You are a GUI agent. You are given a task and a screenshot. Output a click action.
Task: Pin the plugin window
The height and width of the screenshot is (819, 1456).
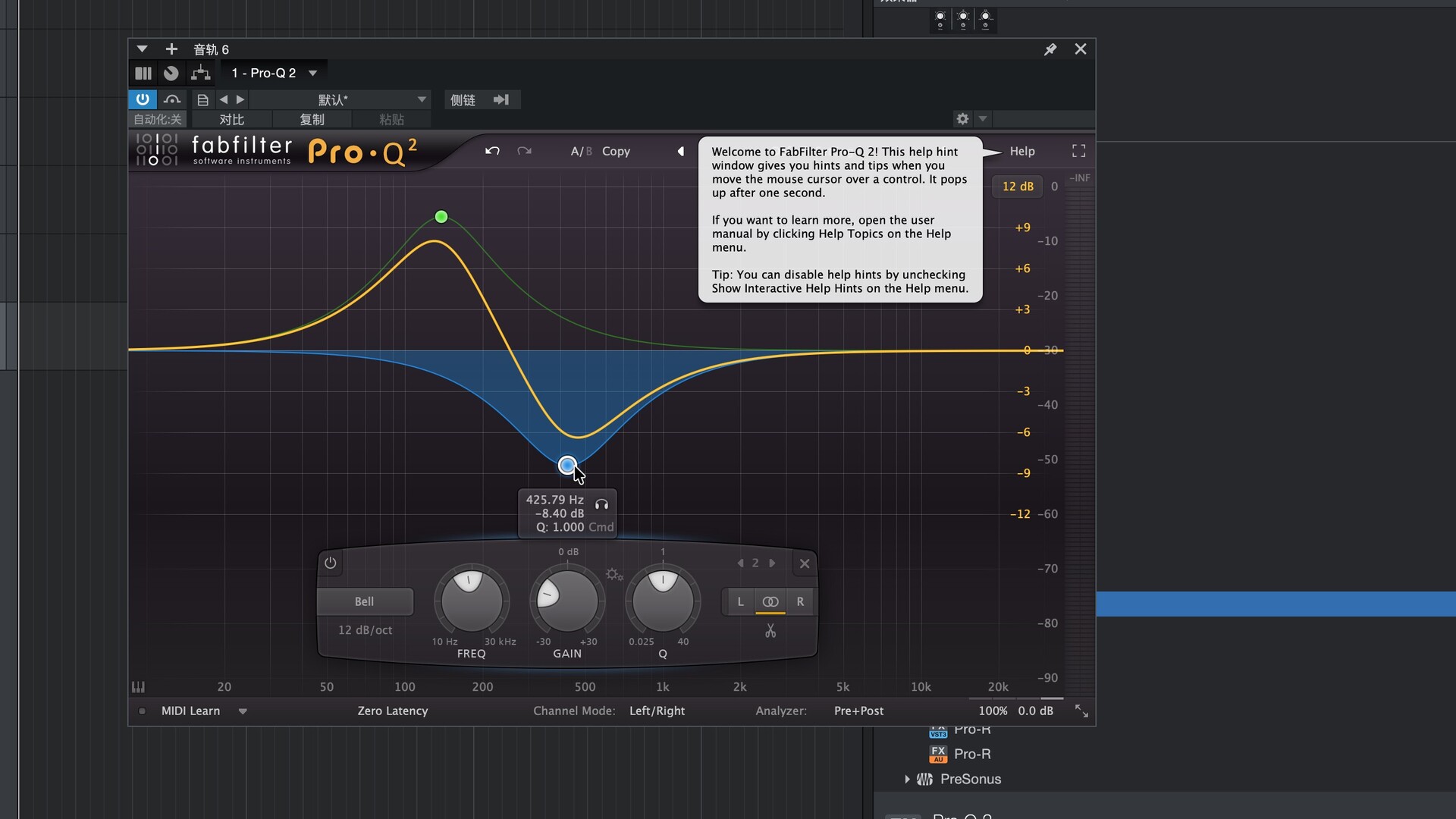[x=1050, y=49]
